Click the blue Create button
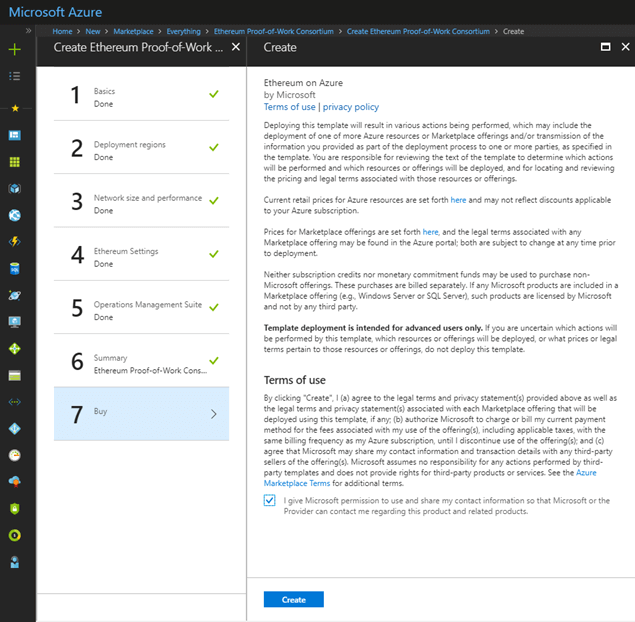Viewport: 635px width, 622px height. [x=293, y=599]
